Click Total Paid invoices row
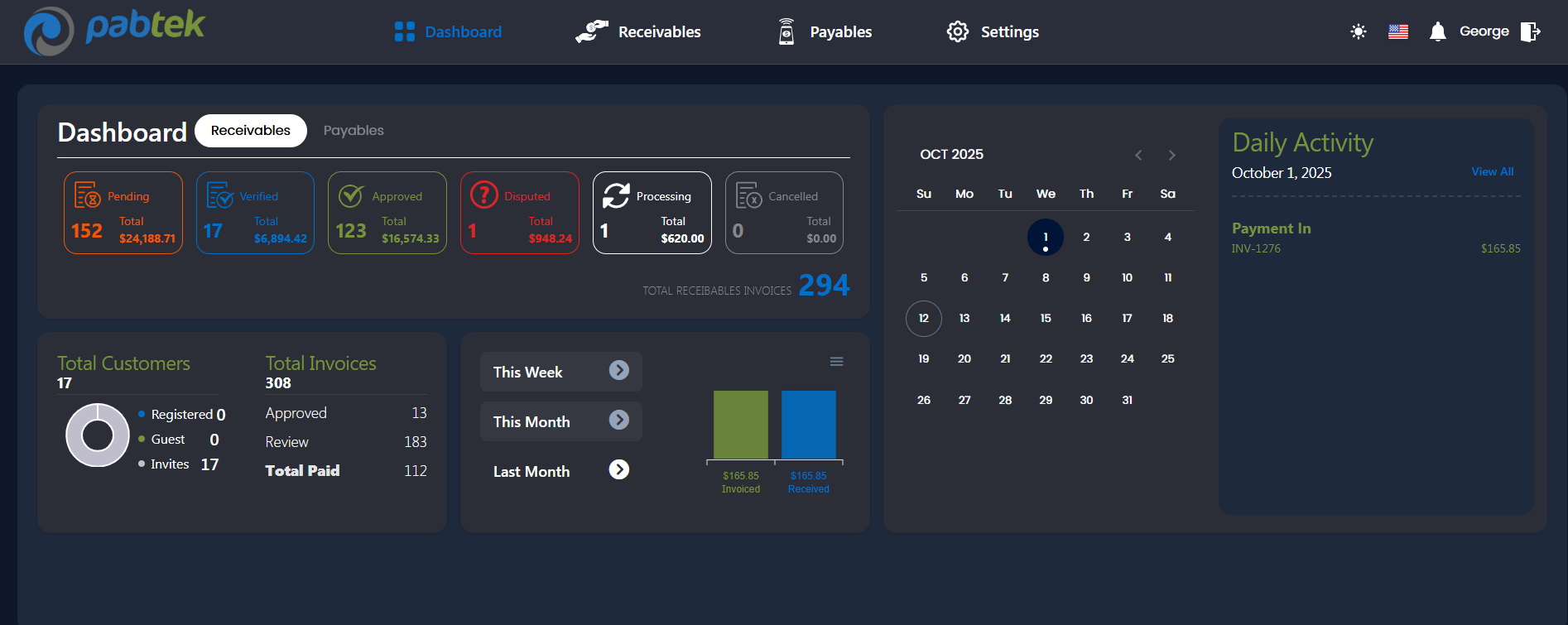 (346, 471)
